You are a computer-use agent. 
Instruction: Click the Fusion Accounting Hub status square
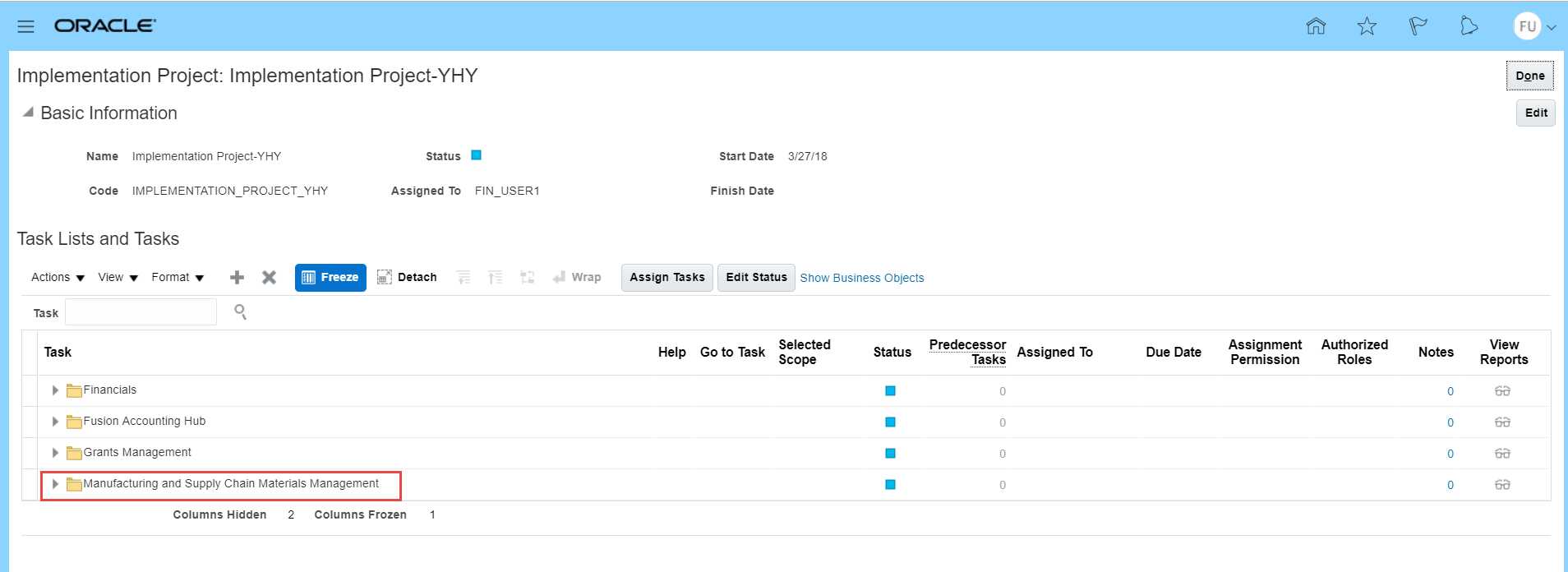[890, 422]
